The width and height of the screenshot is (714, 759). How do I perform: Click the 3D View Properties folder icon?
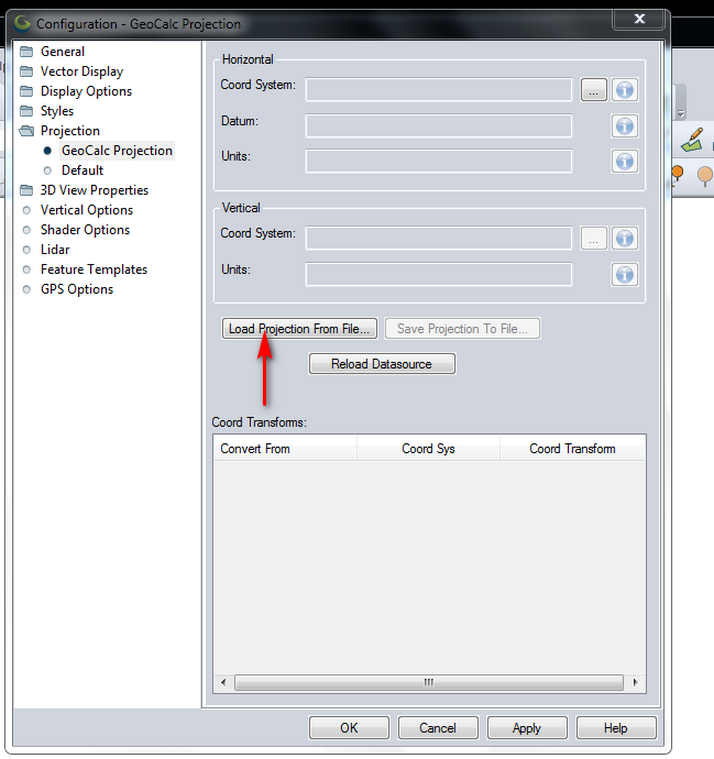pyautogui.click(x=27, y=190)
